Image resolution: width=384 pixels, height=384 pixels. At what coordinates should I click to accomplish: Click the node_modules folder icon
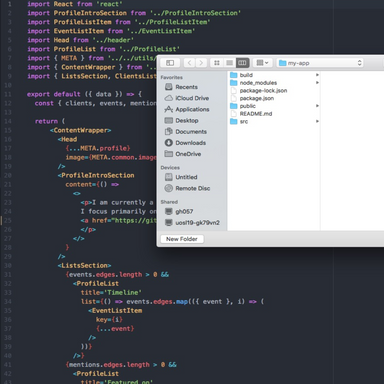point(234,83)
